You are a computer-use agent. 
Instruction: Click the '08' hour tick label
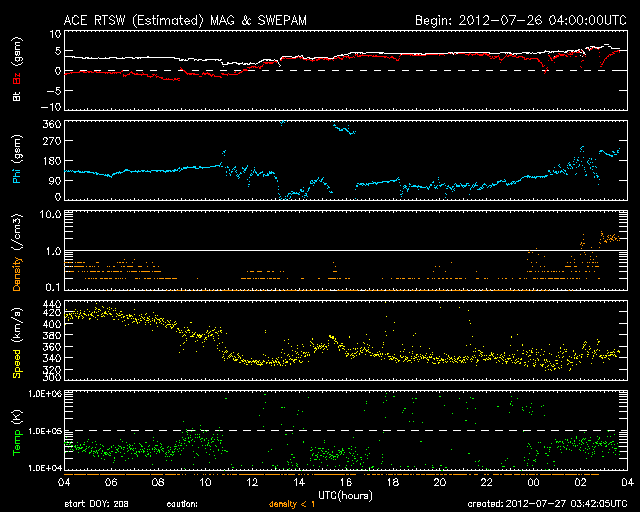click(158, 483)
